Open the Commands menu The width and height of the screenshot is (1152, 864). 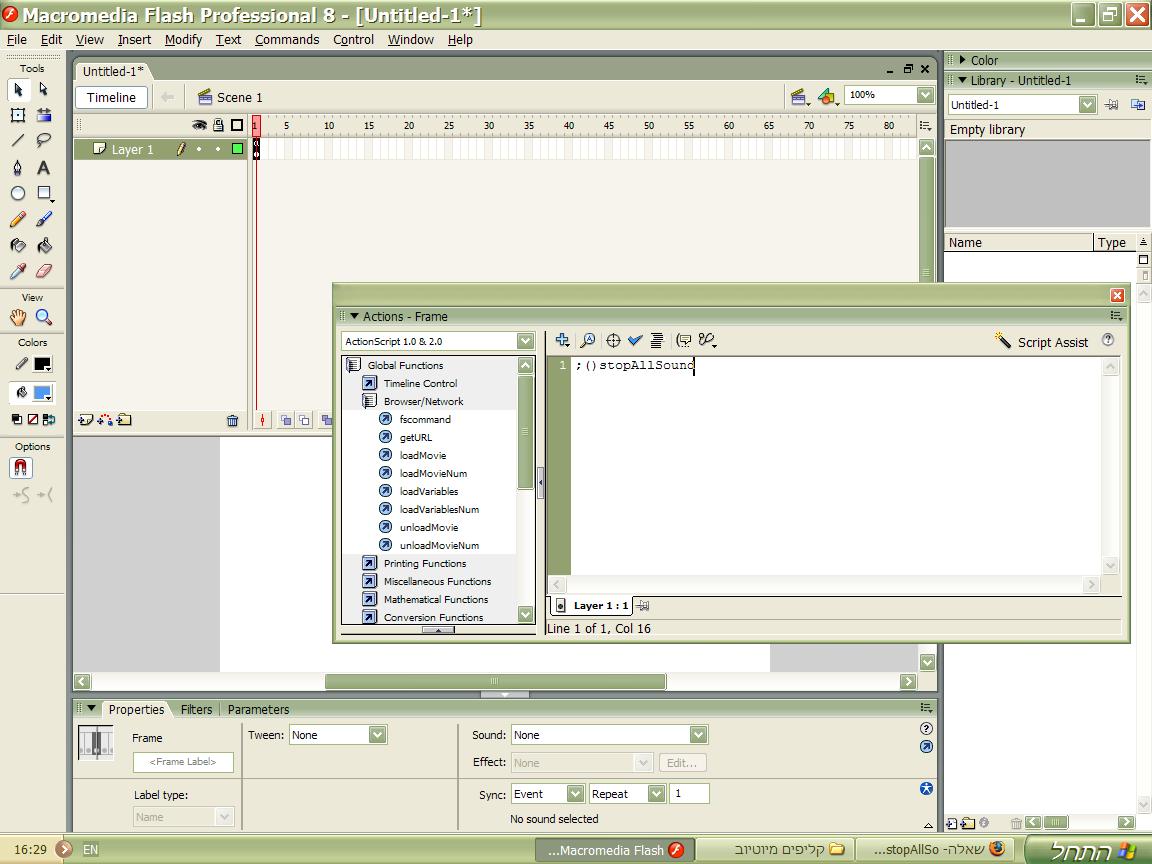287,40
